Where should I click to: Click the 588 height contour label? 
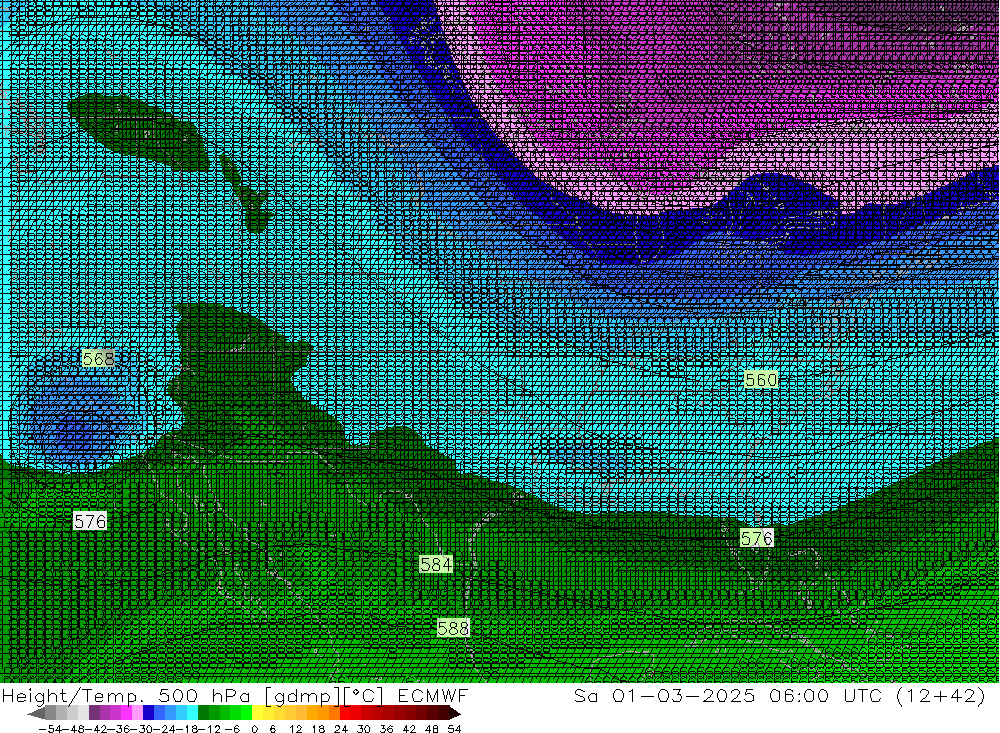click(453, 628)
